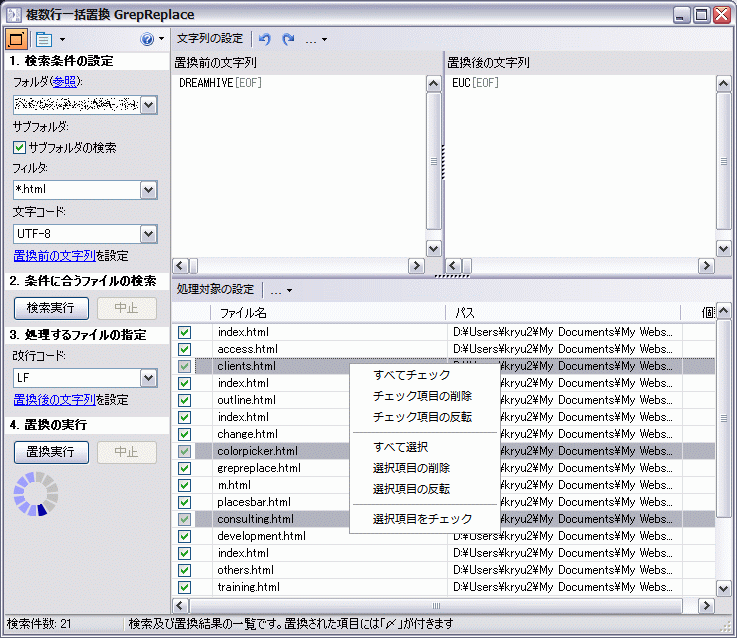
Task: Expand the LF line-break code dropdown
Action: (x=149, y=378)
